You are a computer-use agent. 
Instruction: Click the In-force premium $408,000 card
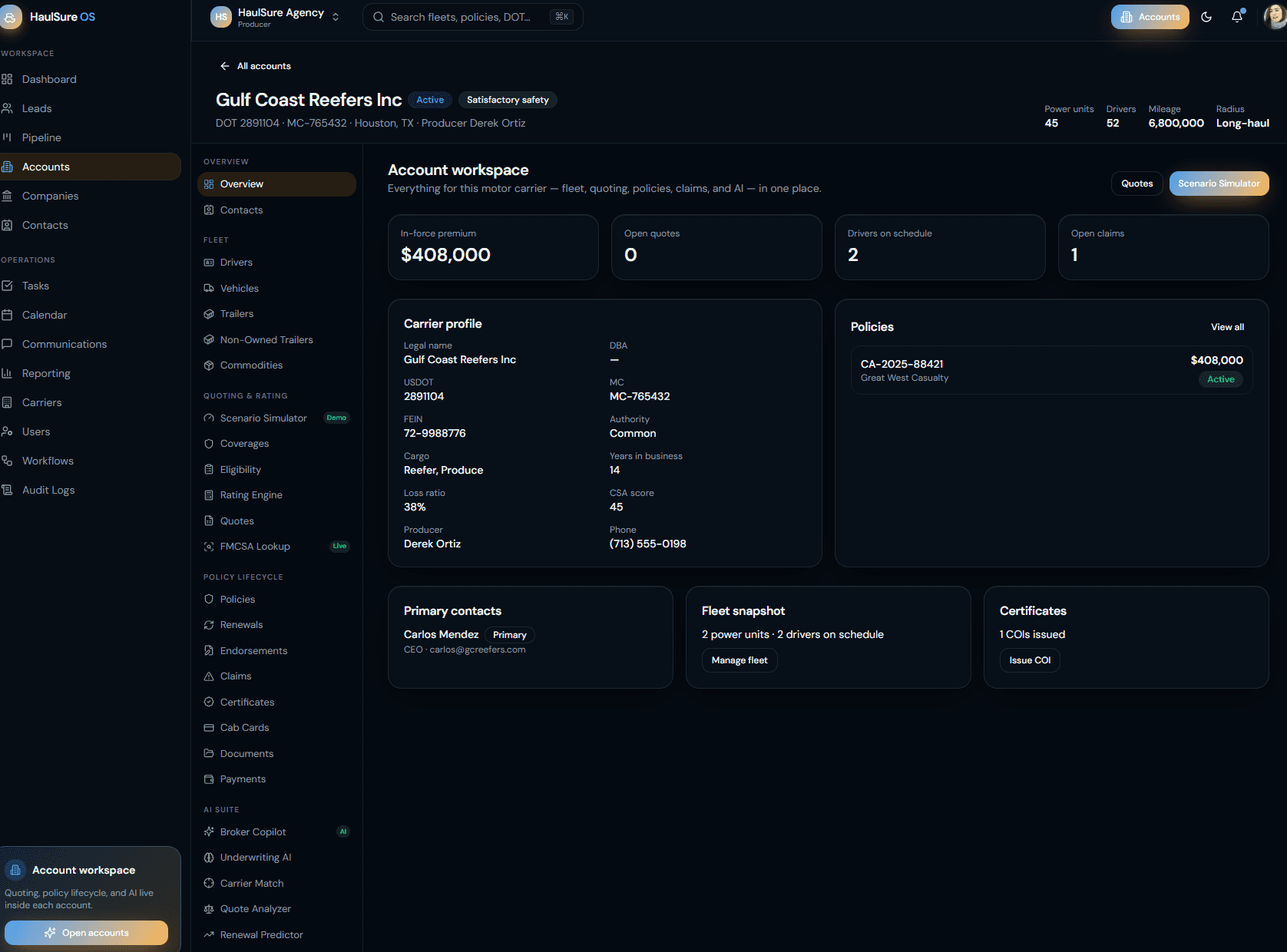(x=493, y=247)
